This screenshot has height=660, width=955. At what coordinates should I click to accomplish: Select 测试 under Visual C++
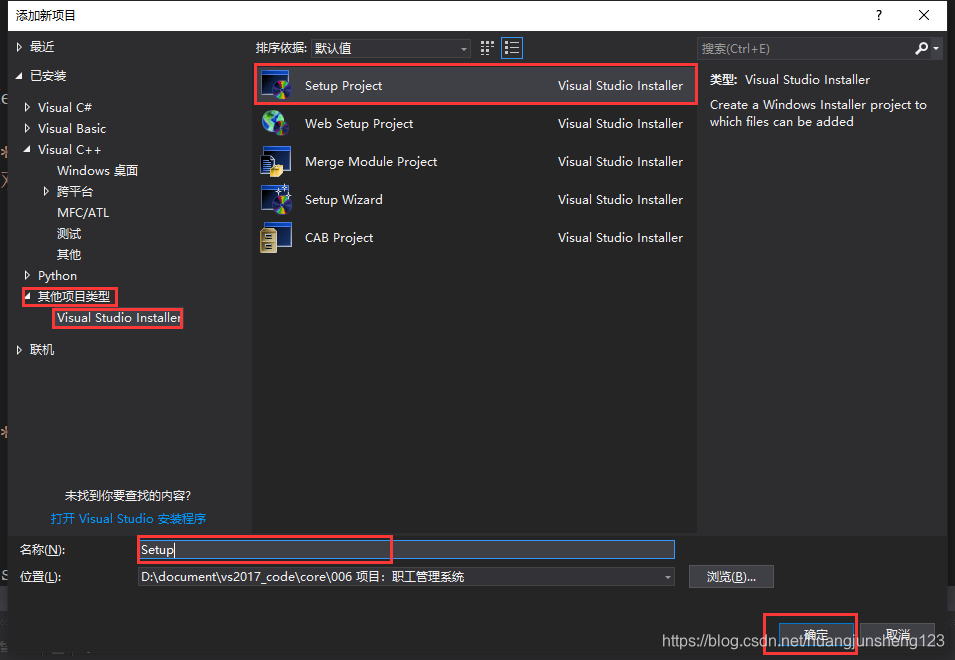69,234
